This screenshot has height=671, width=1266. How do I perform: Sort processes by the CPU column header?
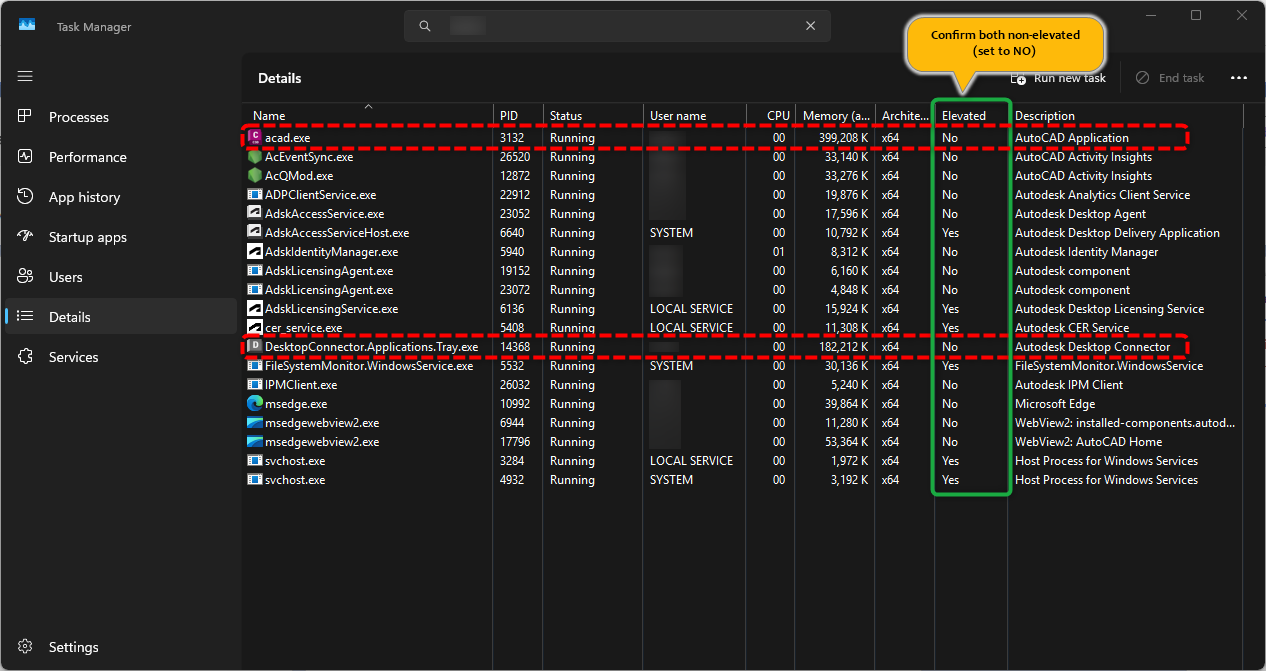(x=778, y=115)
